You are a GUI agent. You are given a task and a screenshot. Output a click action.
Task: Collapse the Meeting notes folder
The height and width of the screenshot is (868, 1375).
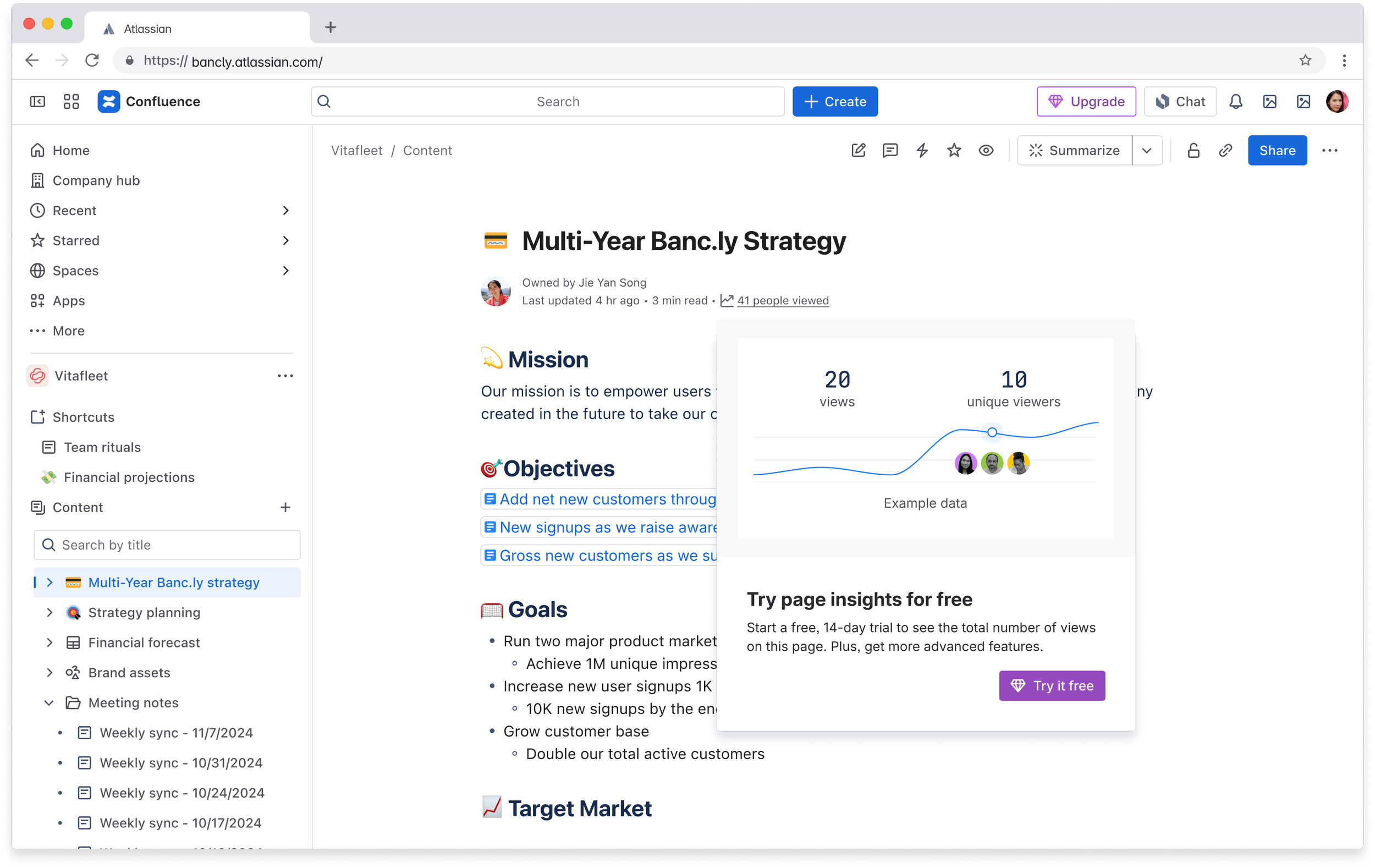[x=49, y=702]
